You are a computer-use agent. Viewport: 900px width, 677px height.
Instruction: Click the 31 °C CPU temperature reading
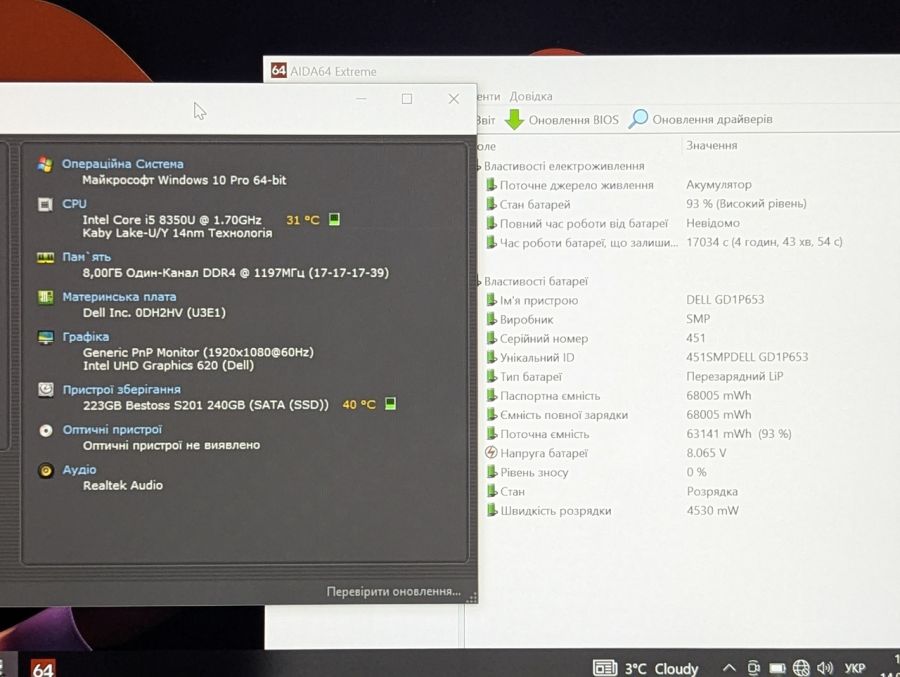click(302, 219)
